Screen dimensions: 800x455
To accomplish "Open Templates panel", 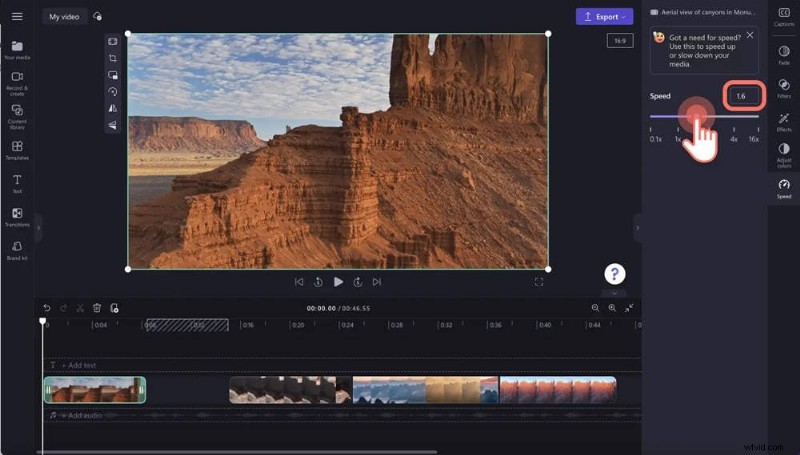I will (17, 150).
